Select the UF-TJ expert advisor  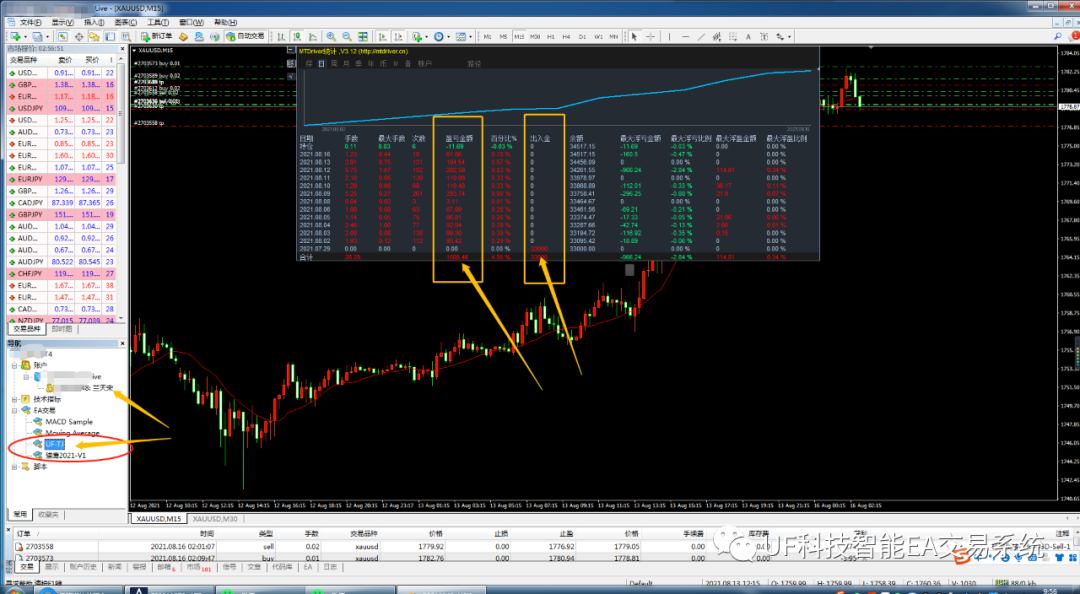click(x=54, y=444)
